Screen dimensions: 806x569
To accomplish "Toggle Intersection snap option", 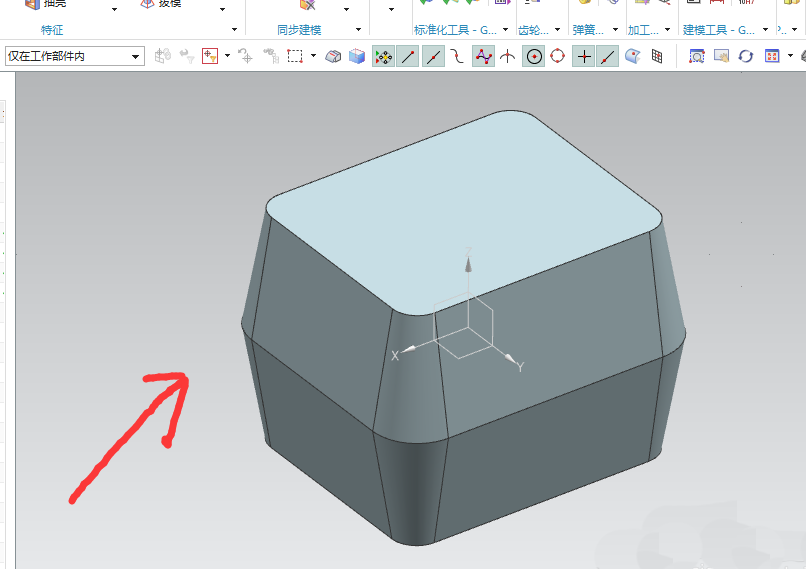I will (507, 56).
